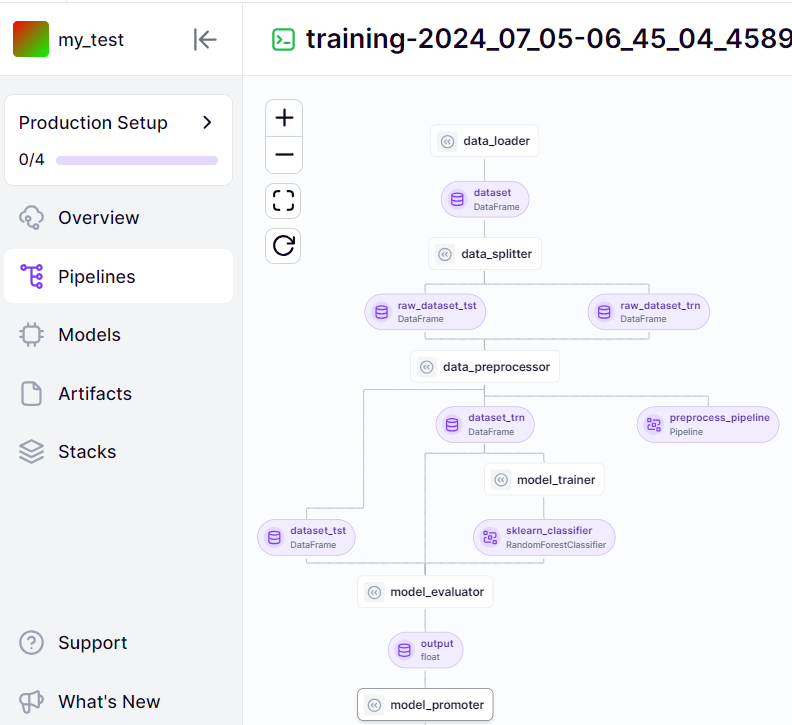Click the preprocess_pipeline artifact node
This screenshot has width=792, height=725.
coord(708,424)
